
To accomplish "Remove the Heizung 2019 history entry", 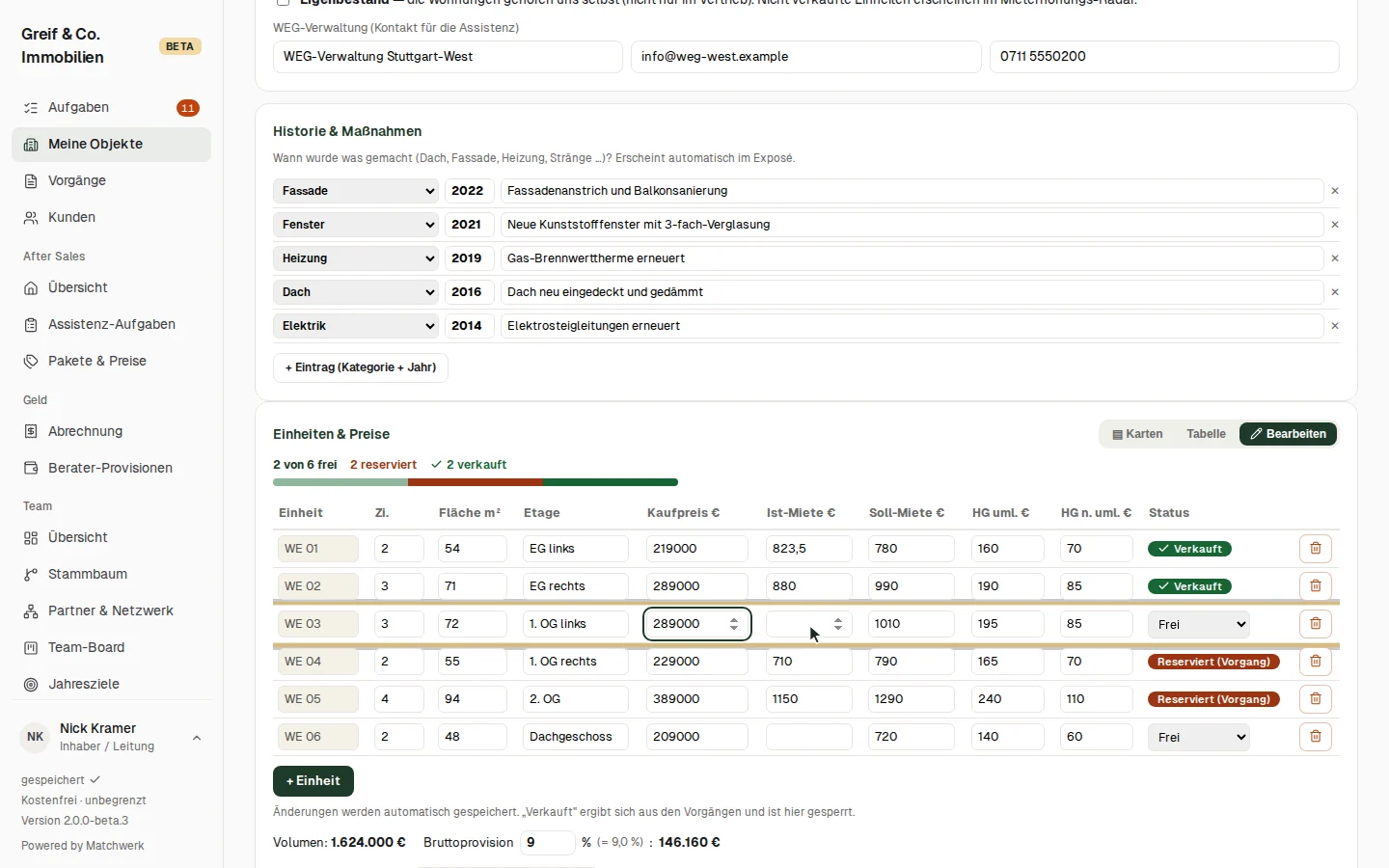I will click(1335, 258).
